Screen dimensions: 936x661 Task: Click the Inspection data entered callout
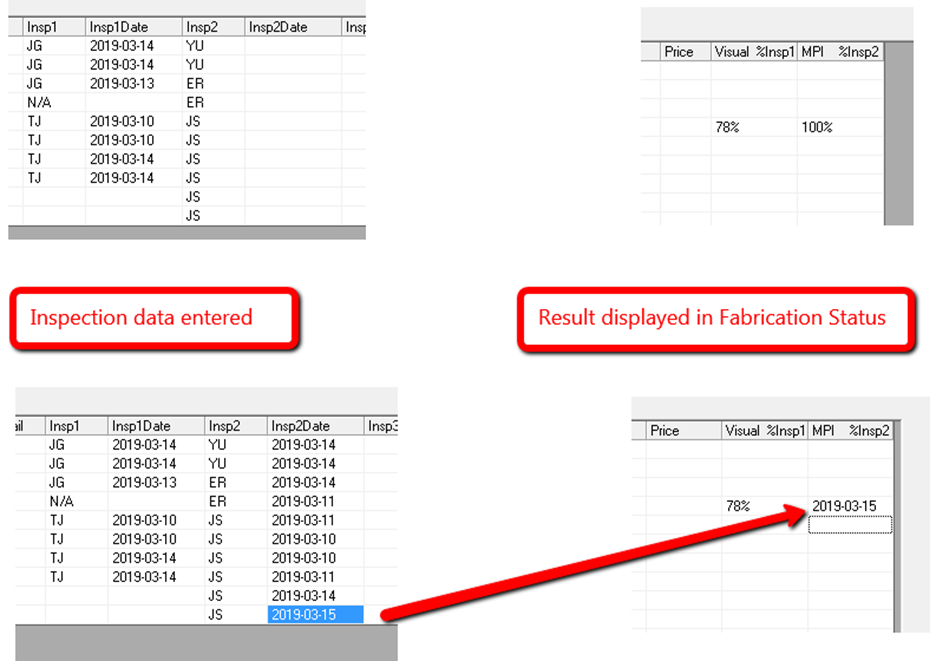click(150, 318)
